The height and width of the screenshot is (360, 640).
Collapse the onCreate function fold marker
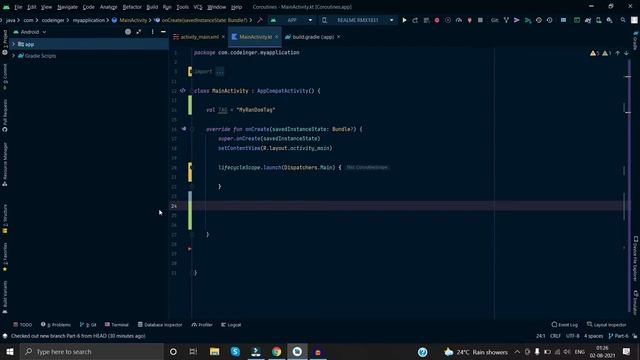pos(192,129)
